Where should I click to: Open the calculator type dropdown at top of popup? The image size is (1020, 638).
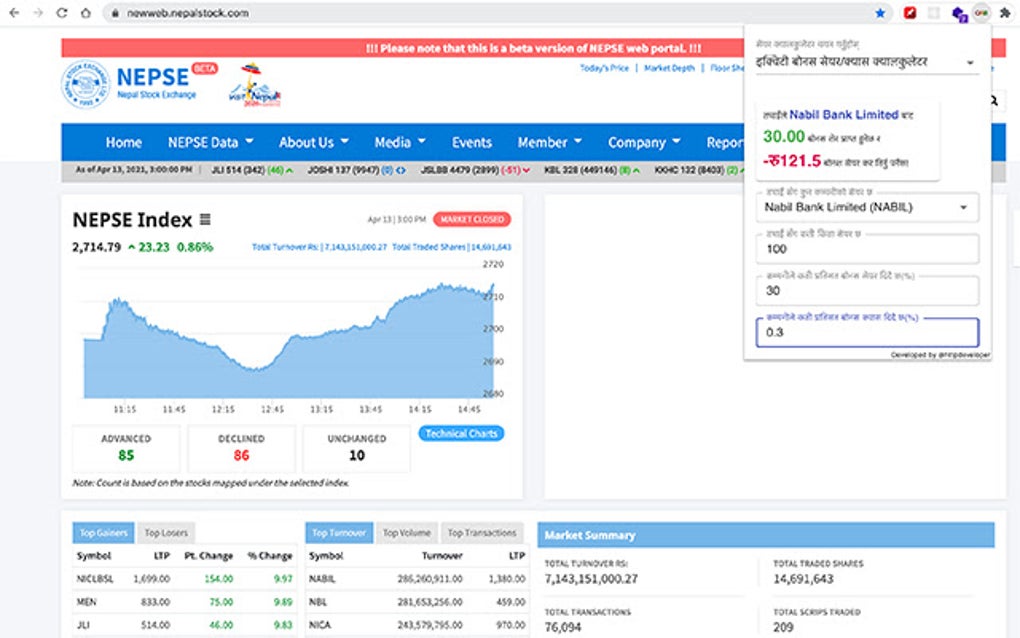[x=867, y=62]
